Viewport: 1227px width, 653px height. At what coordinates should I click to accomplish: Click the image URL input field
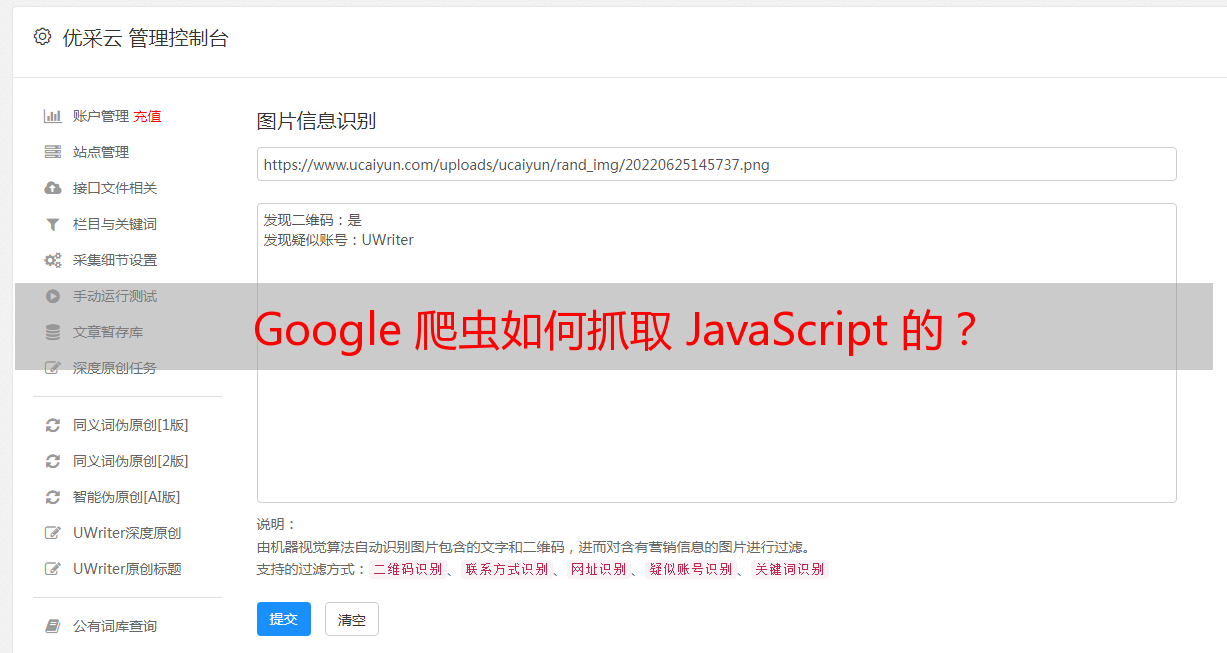click(x=716, y=164)
